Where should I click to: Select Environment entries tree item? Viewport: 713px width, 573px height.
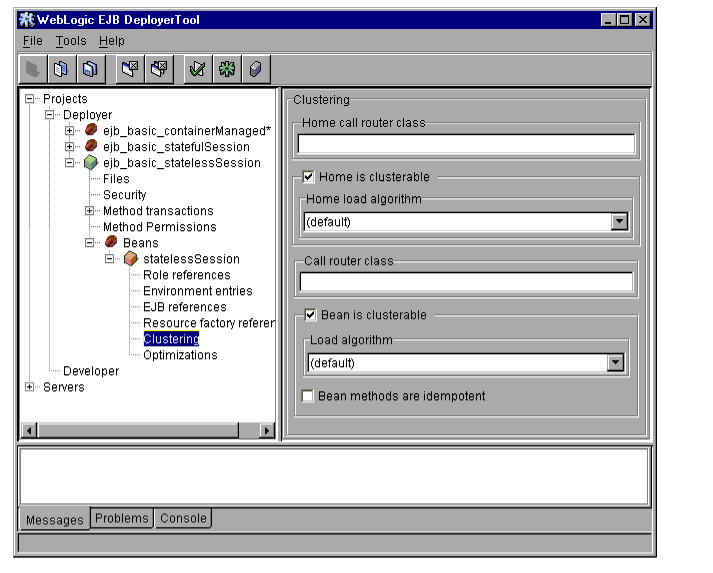point(197,291)
